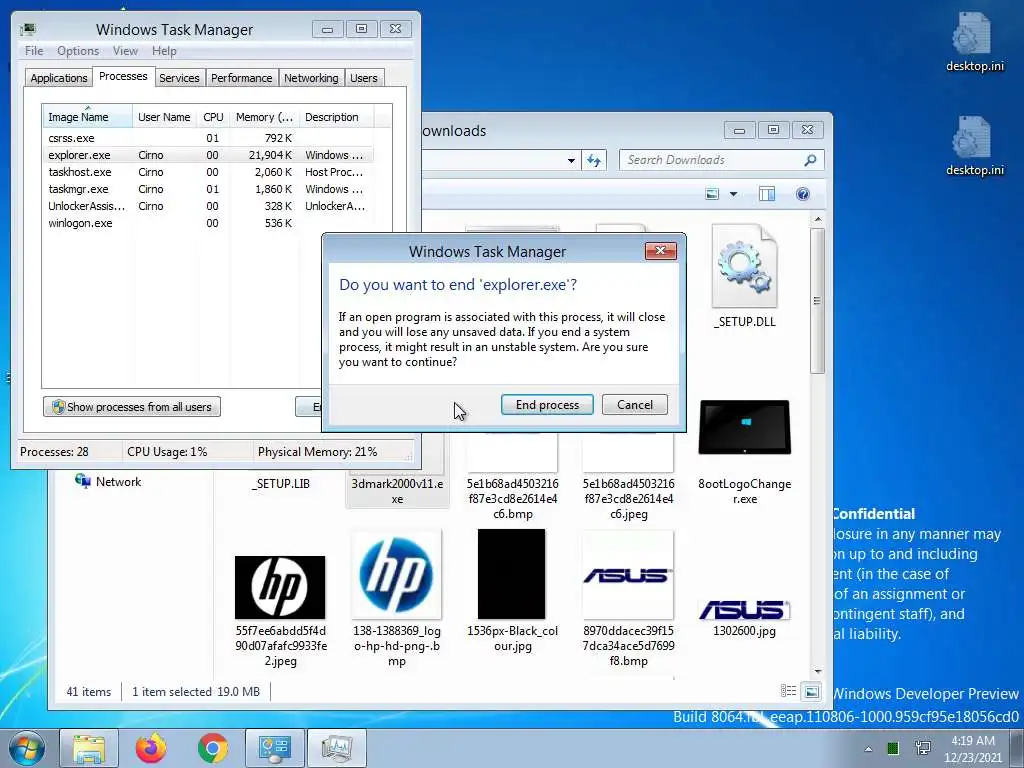Select the upper desktop.ini desktop icon

click(974, 42)
